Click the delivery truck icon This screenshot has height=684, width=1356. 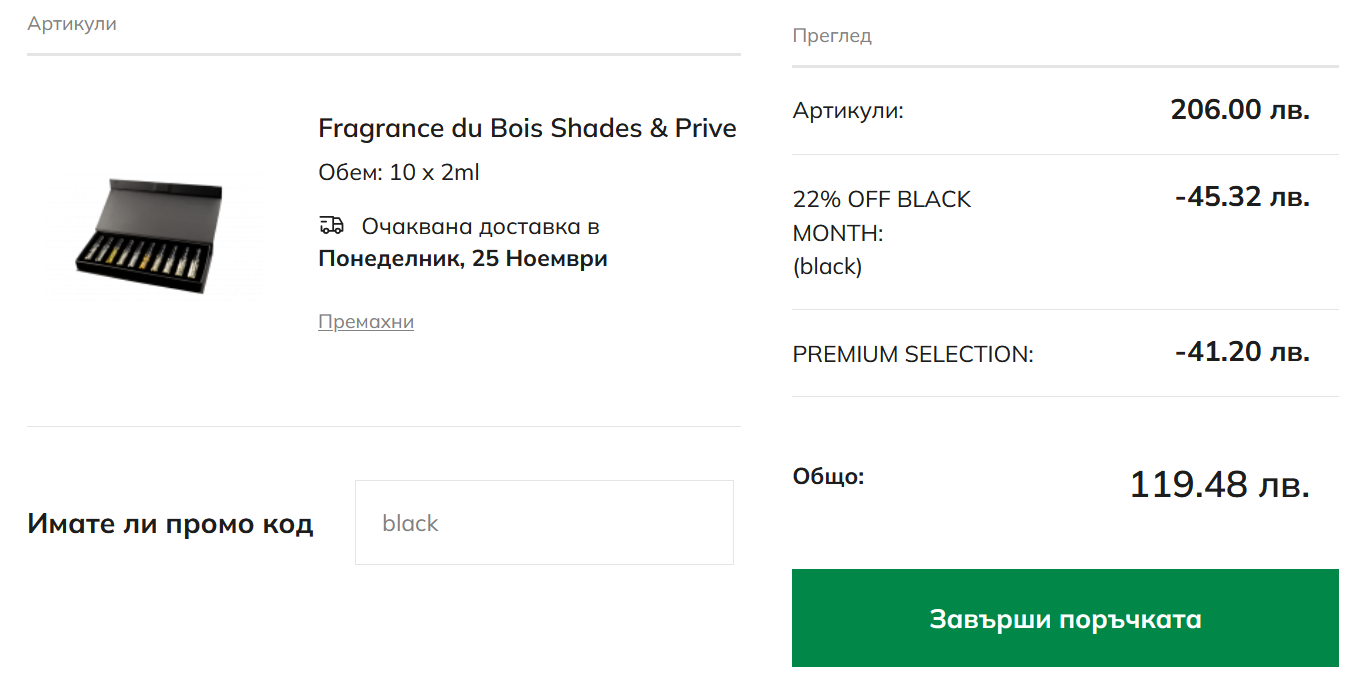click(x=331, y=225)
